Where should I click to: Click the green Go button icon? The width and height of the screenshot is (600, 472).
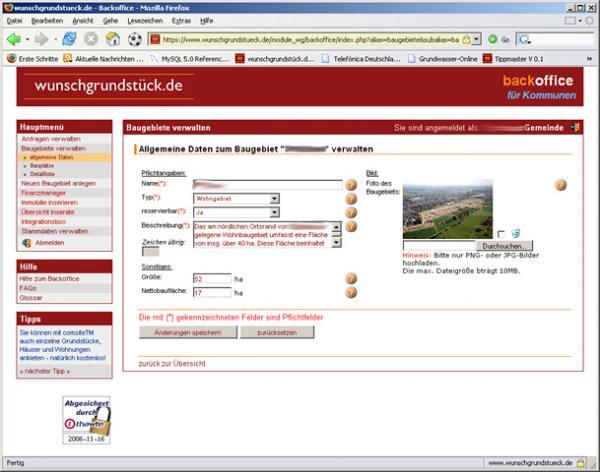click(x=493, y=39)
